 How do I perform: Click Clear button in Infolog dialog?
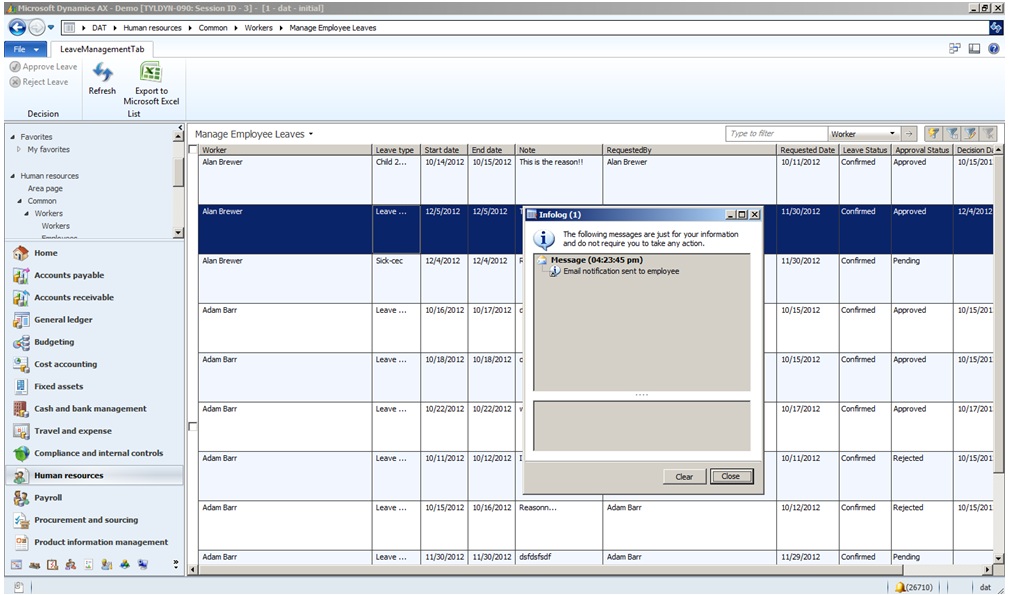point(685,477)
